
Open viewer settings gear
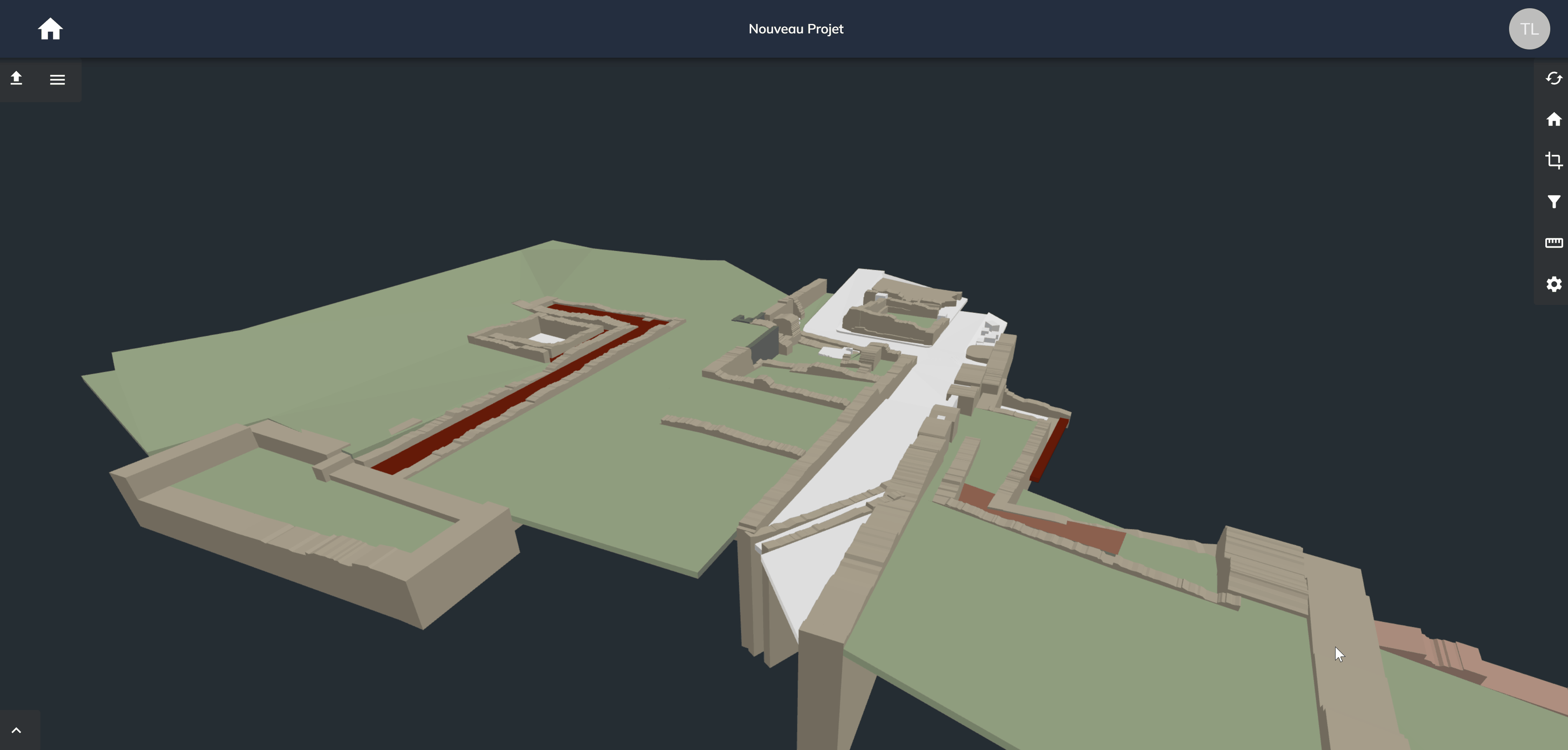[x=1554, y=284]
